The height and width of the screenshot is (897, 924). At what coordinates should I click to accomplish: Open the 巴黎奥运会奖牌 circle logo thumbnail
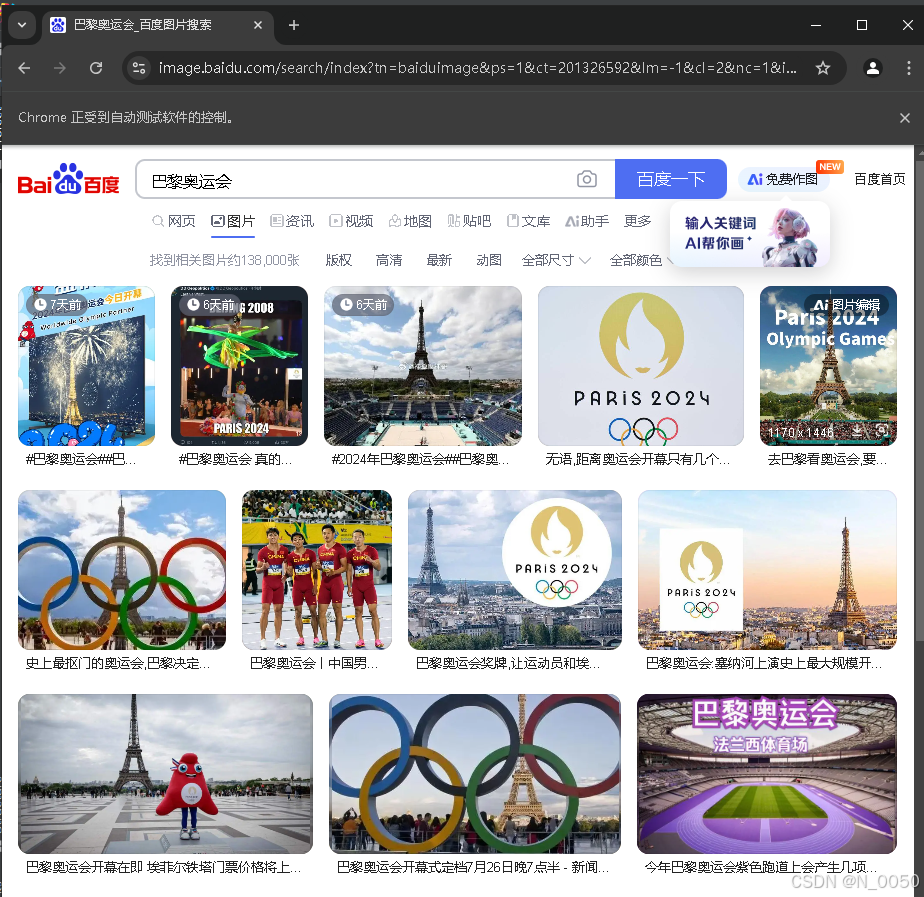[x=515, y=570]
